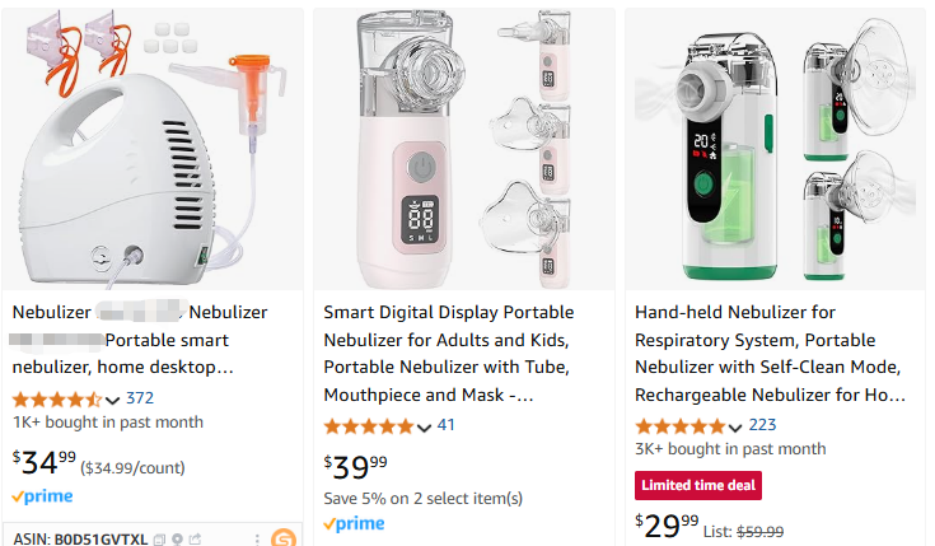Click the green hand-held nebulizer product image
Viewport: 935px width, 546px height.
click(775, 150)
